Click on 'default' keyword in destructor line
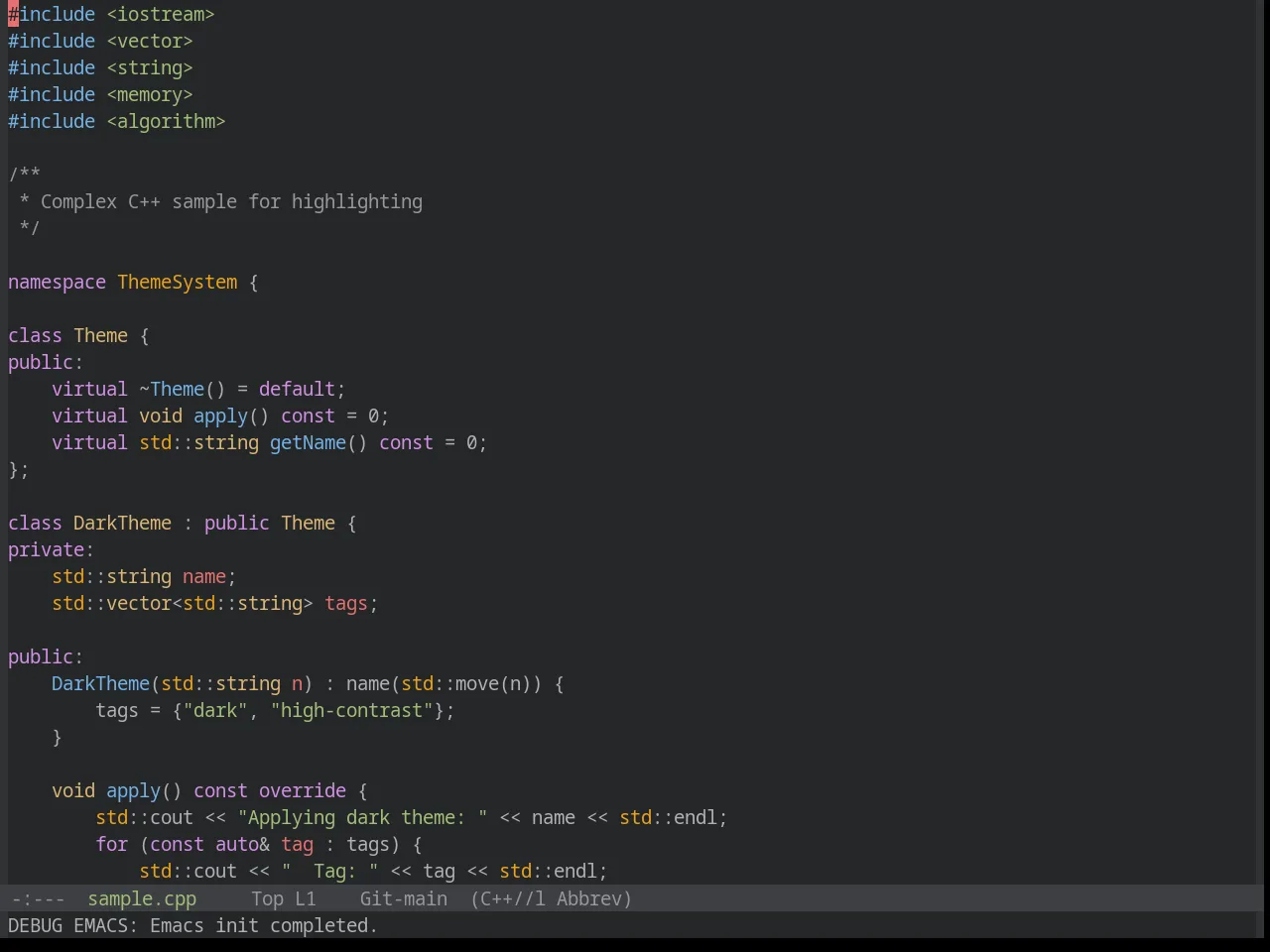 tap(297, 389)
